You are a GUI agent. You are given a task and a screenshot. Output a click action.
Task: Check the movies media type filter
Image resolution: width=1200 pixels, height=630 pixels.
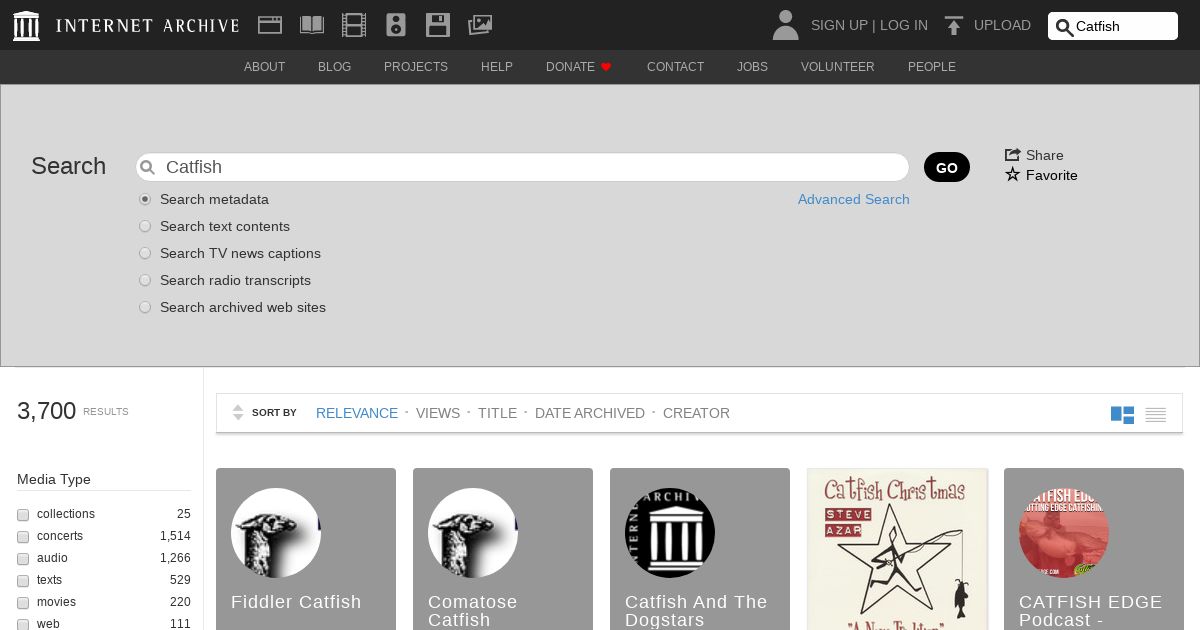click(23, 603)
